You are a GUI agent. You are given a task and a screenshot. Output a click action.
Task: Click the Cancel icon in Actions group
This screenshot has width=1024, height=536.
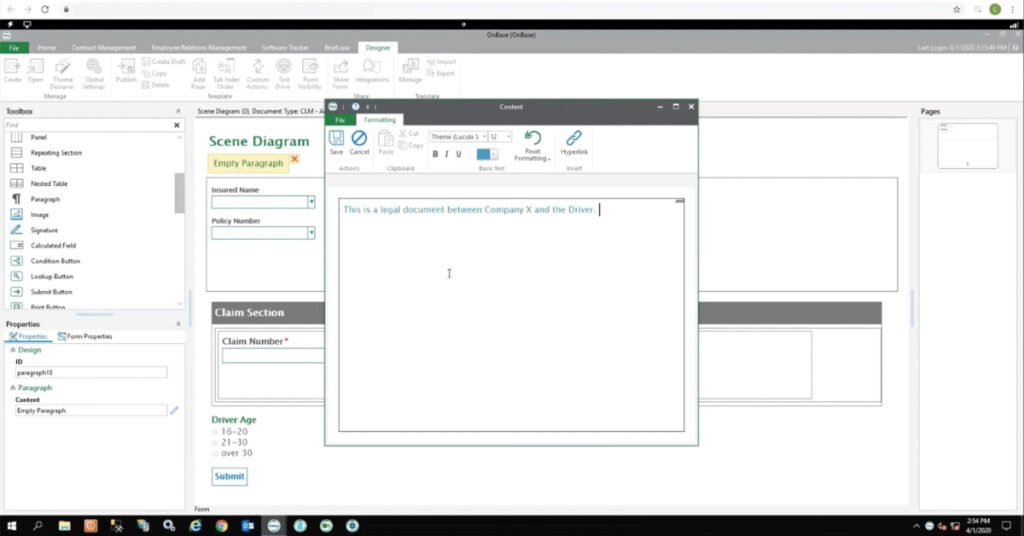click(359, 140)
